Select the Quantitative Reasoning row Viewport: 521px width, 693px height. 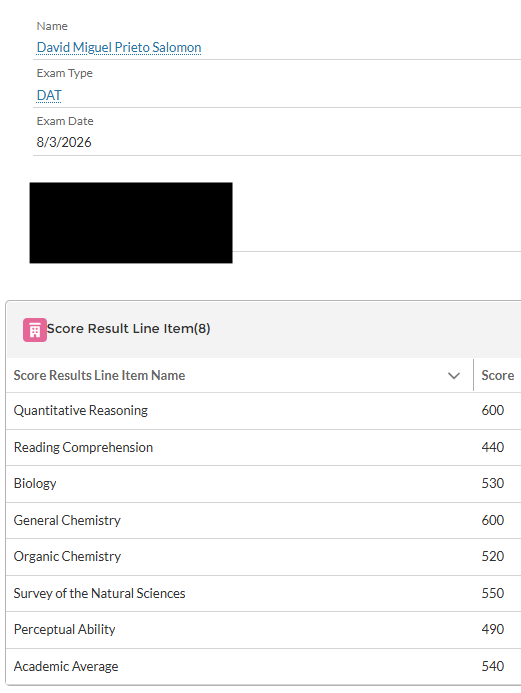point(263,411)
